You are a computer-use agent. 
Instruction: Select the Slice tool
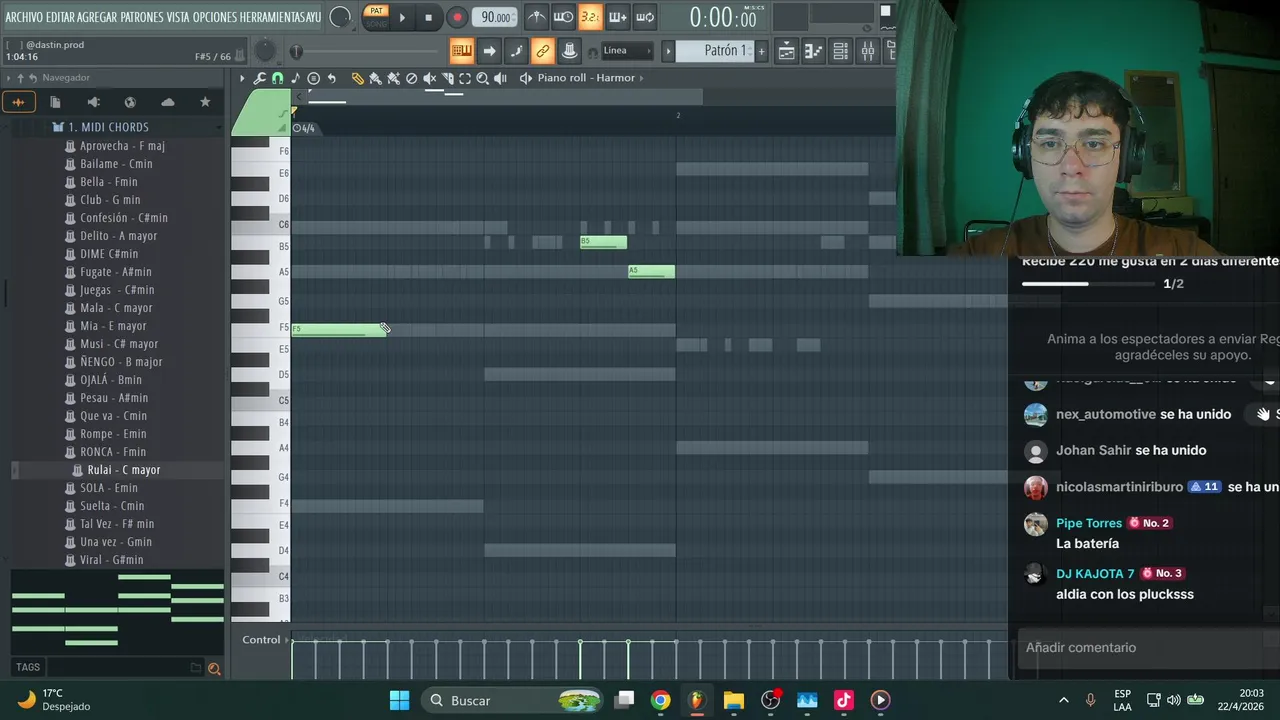click(x=447, y=78)
